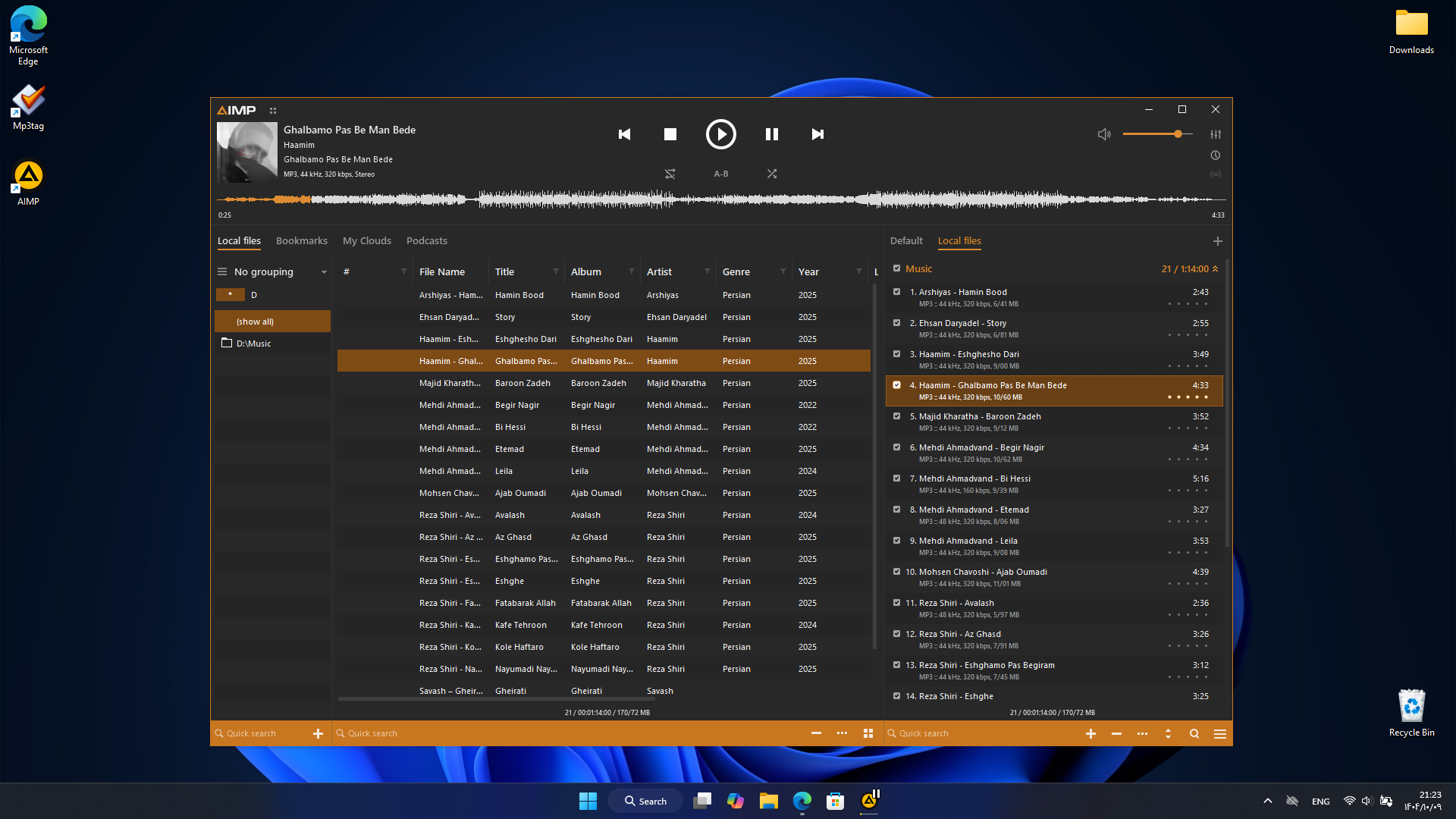Toggle shuffle playback icon
The width and height of the screenshot is (1456, 819).
772,174
